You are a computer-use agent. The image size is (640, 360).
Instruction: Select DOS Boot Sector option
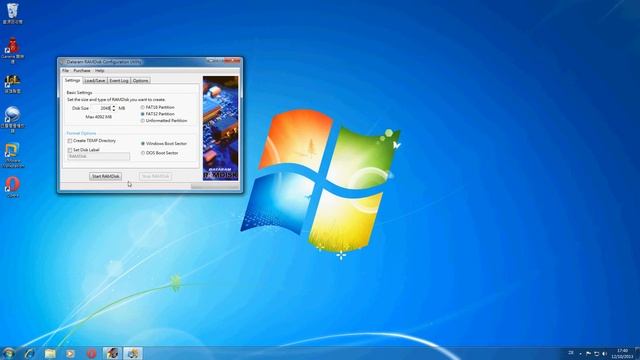(x=160, y=153)
